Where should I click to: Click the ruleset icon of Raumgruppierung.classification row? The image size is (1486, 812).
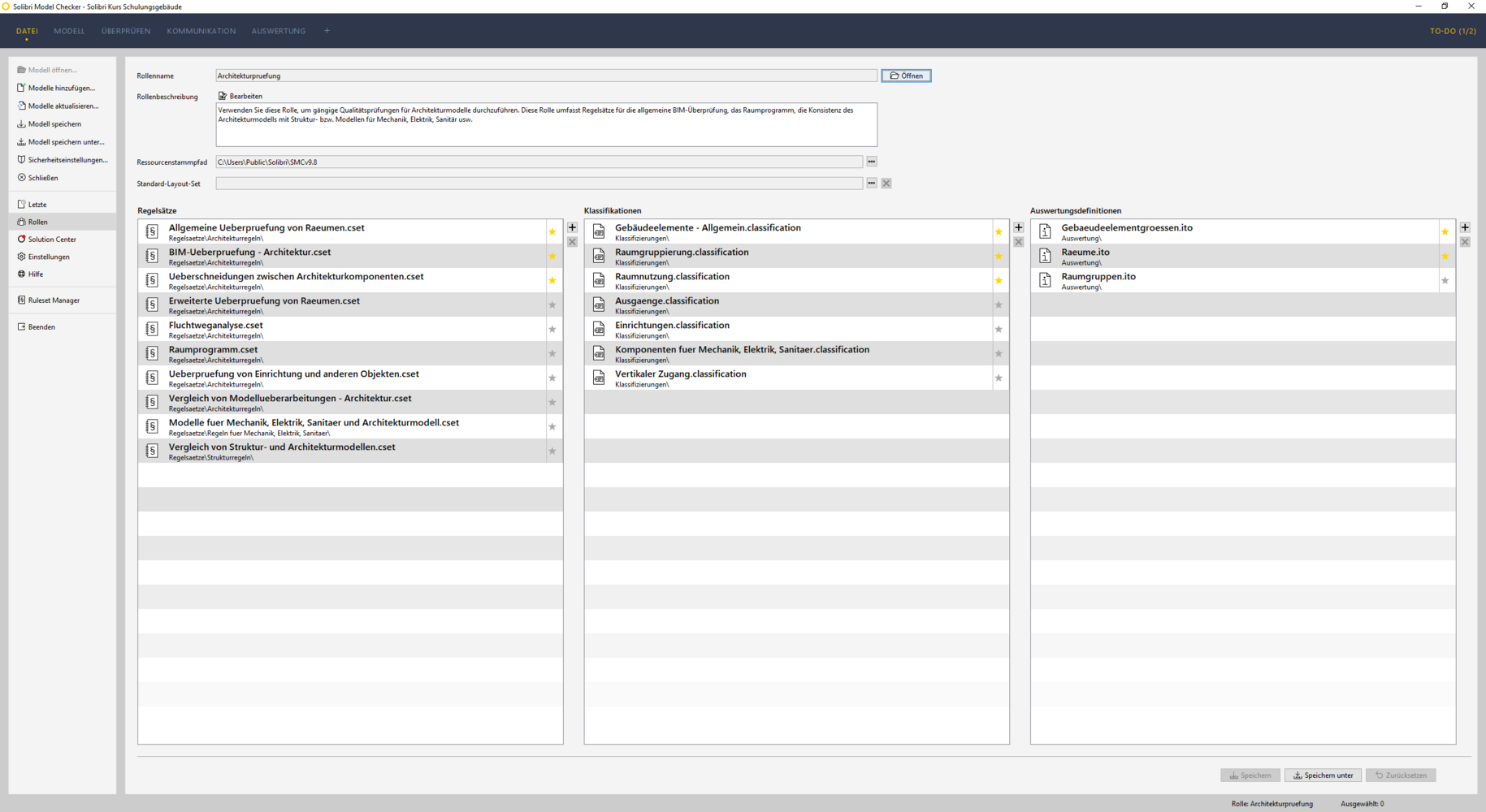point(599,256)
